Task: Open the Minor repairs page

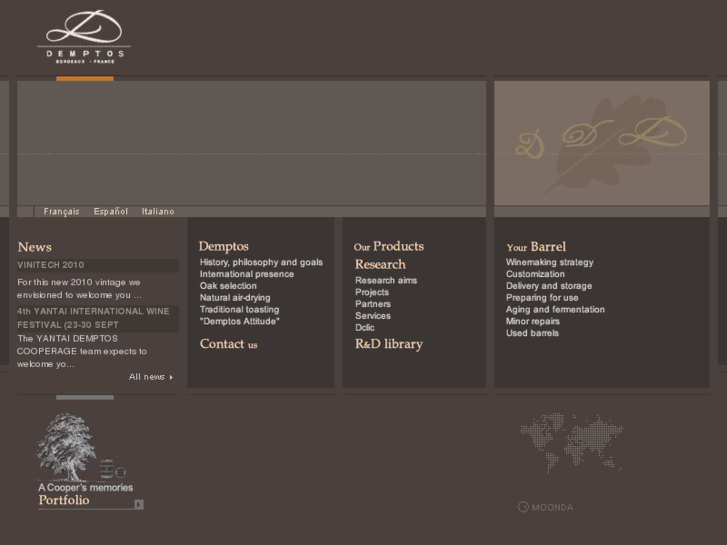Action: [x=532, y=321]
